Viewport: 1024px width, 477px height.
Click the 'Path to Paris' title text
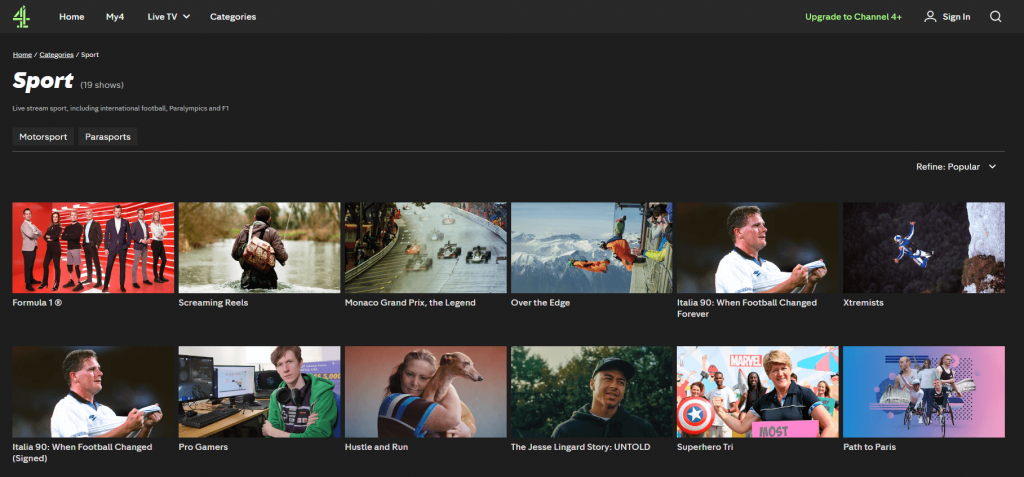click(869, 448)
